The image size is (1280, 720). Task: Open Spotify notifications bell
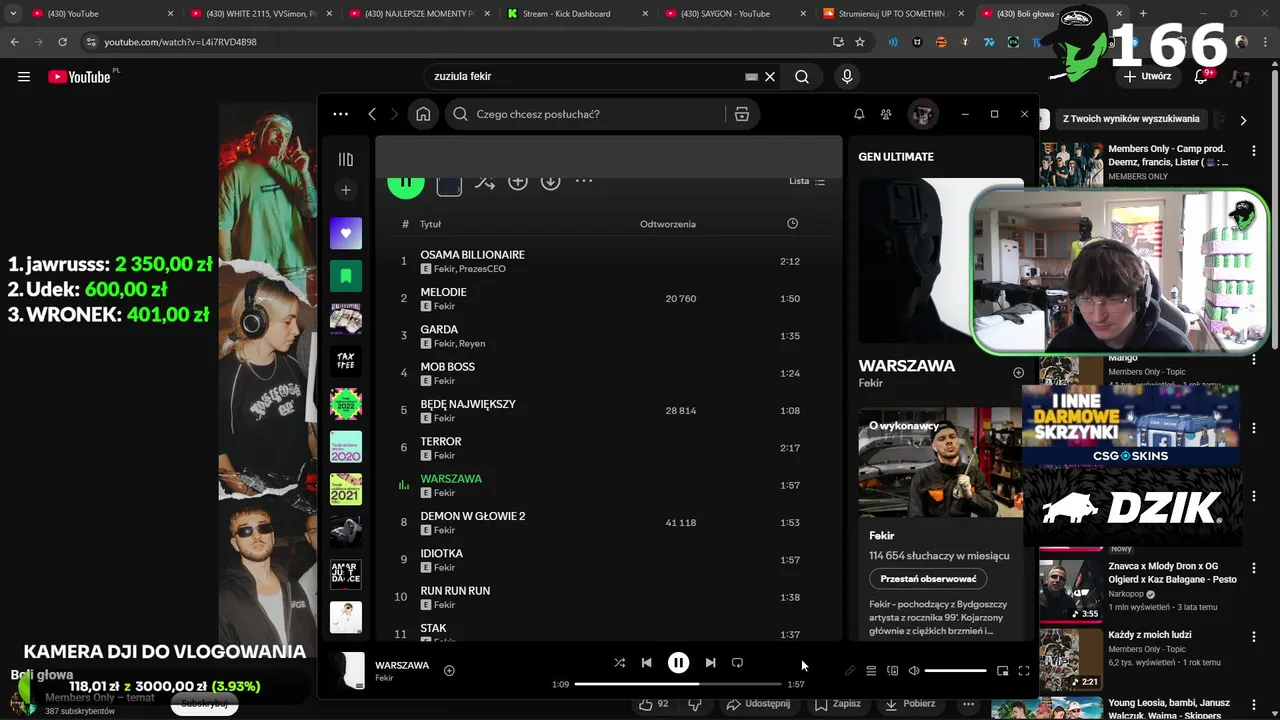(859, 114)
